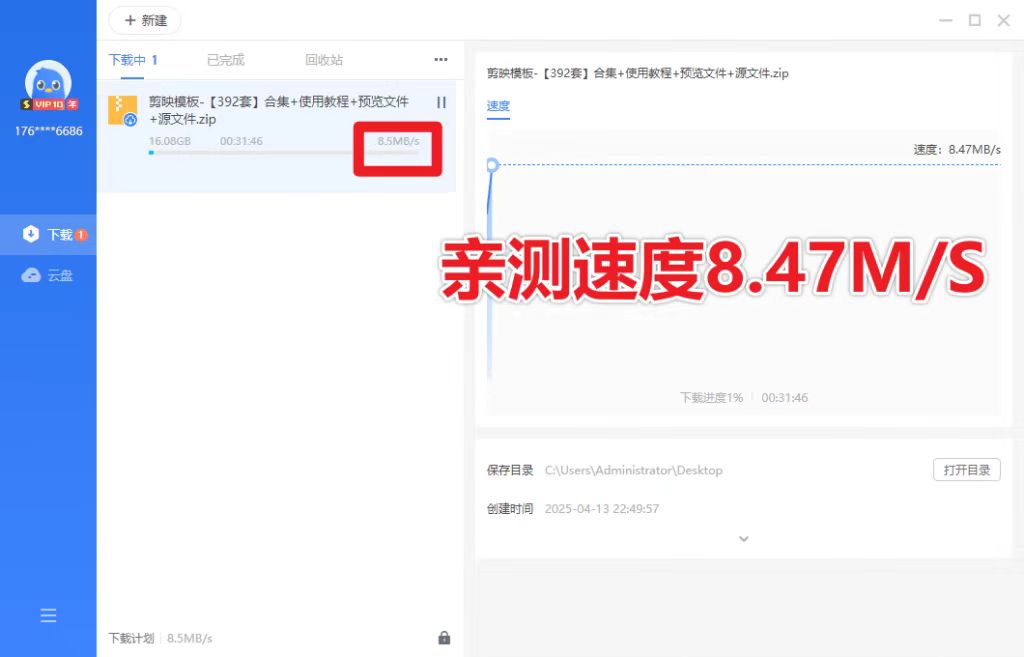
Task: Click the 下载计划 speed indicator in status bar
Action: coord(160,638)
